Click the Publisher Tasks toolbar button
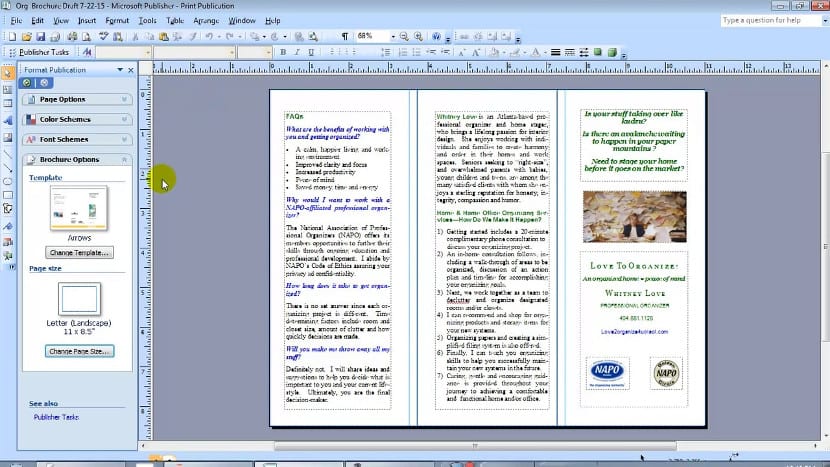Image resolution: width=830 pixels, height=467 pixels. click(40, 52)
